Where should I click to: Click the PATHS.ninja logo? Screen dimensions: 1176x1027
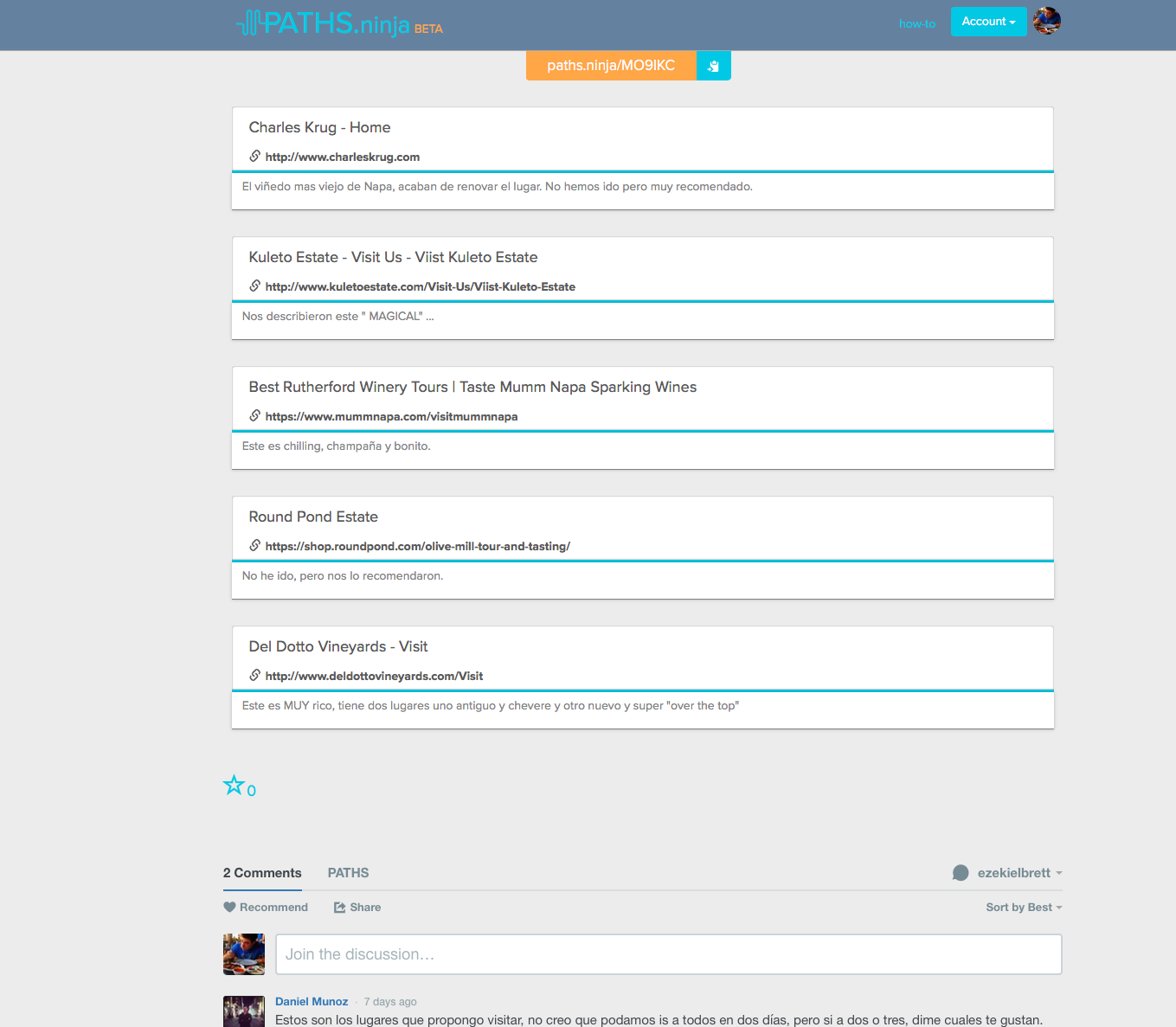[323, 22]
